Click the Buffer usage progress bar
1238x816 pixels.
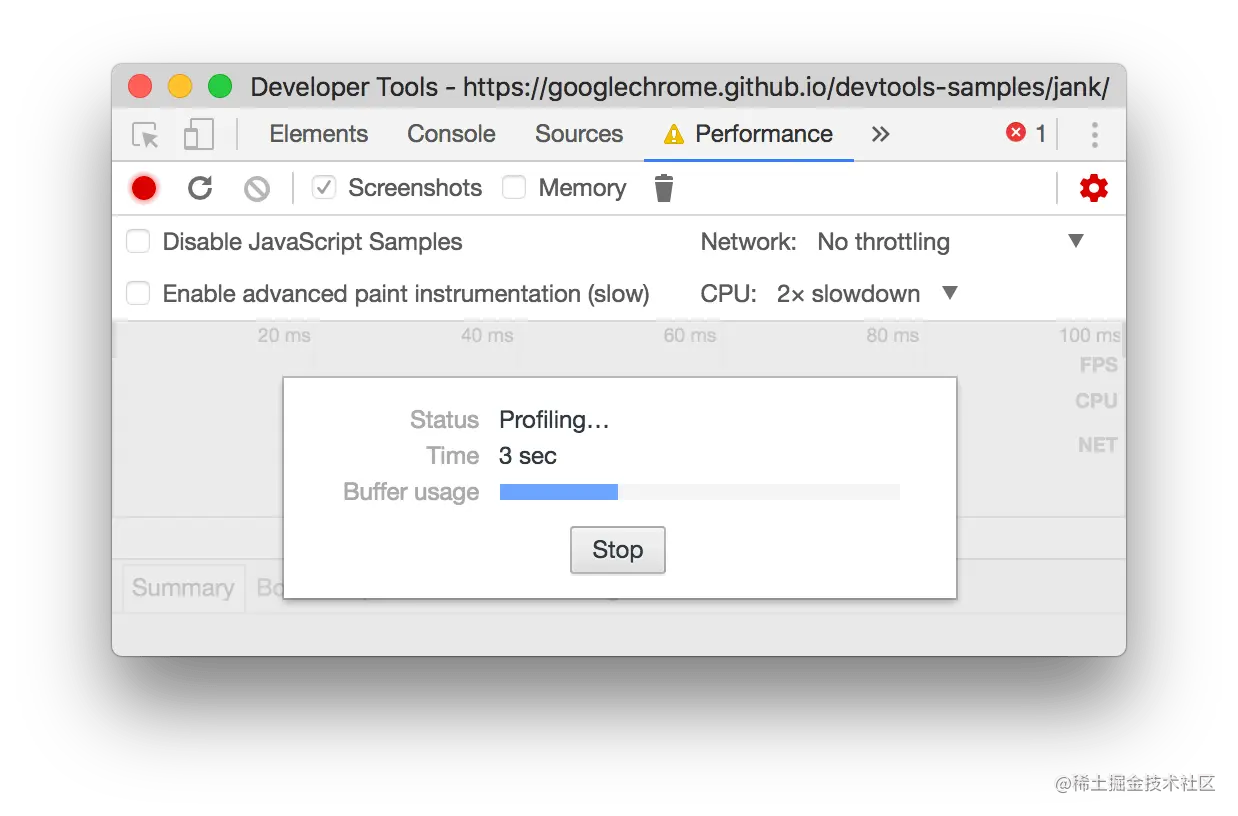pyautogui.click(x=700, y=492)
